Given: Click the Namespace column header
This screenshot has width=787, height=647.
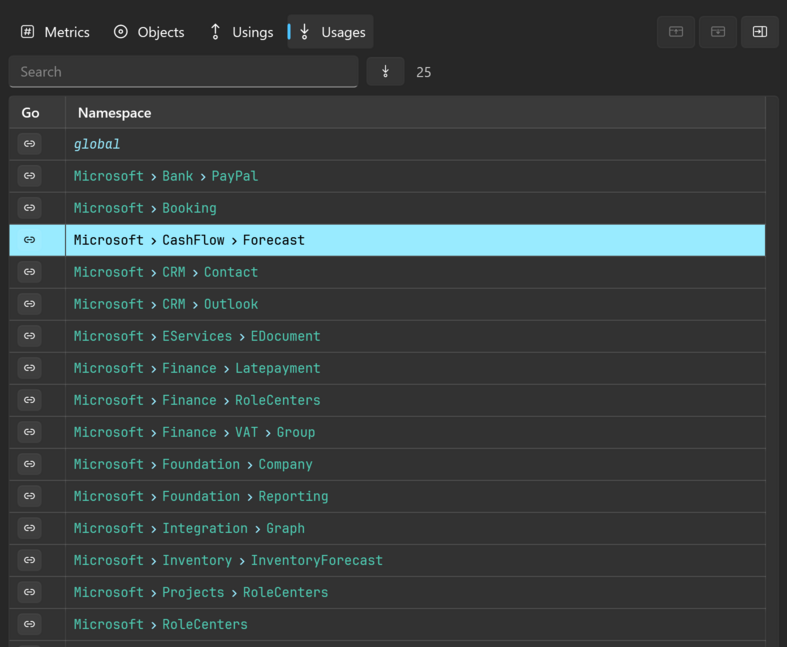Looking at the screenshot, I should [x=416, y=113].
